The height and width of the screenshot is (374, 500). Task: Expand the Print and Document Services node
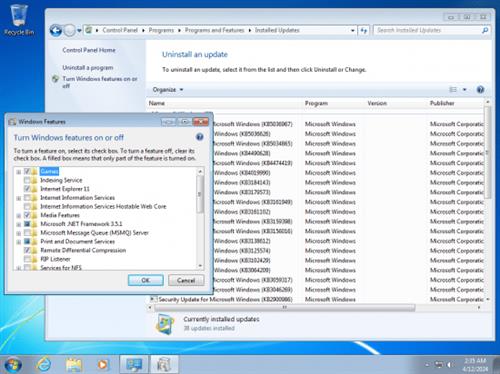tap(19, 242)
